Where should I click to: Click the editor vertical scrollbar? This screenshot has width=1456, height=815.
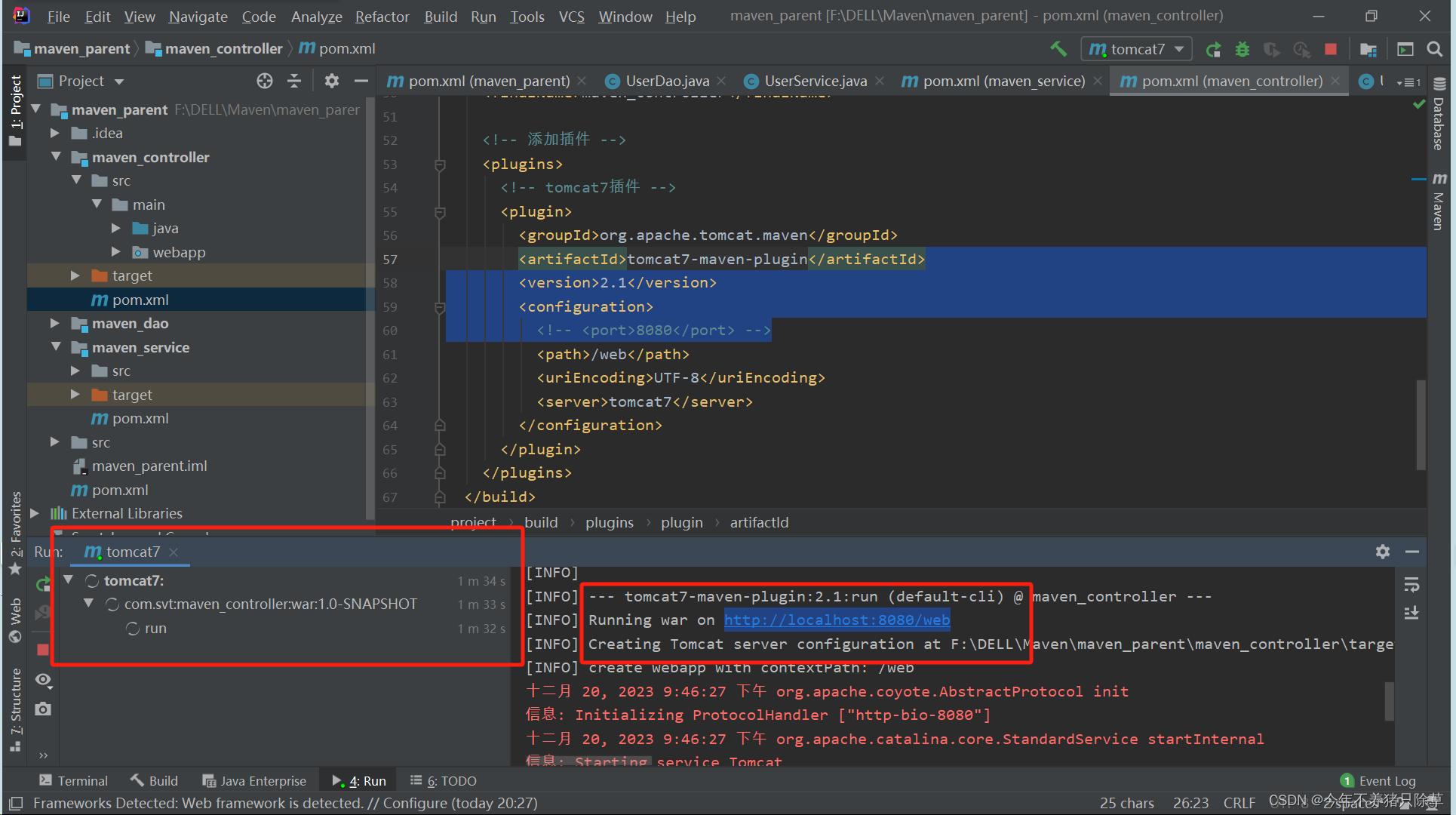[1421, 424]
